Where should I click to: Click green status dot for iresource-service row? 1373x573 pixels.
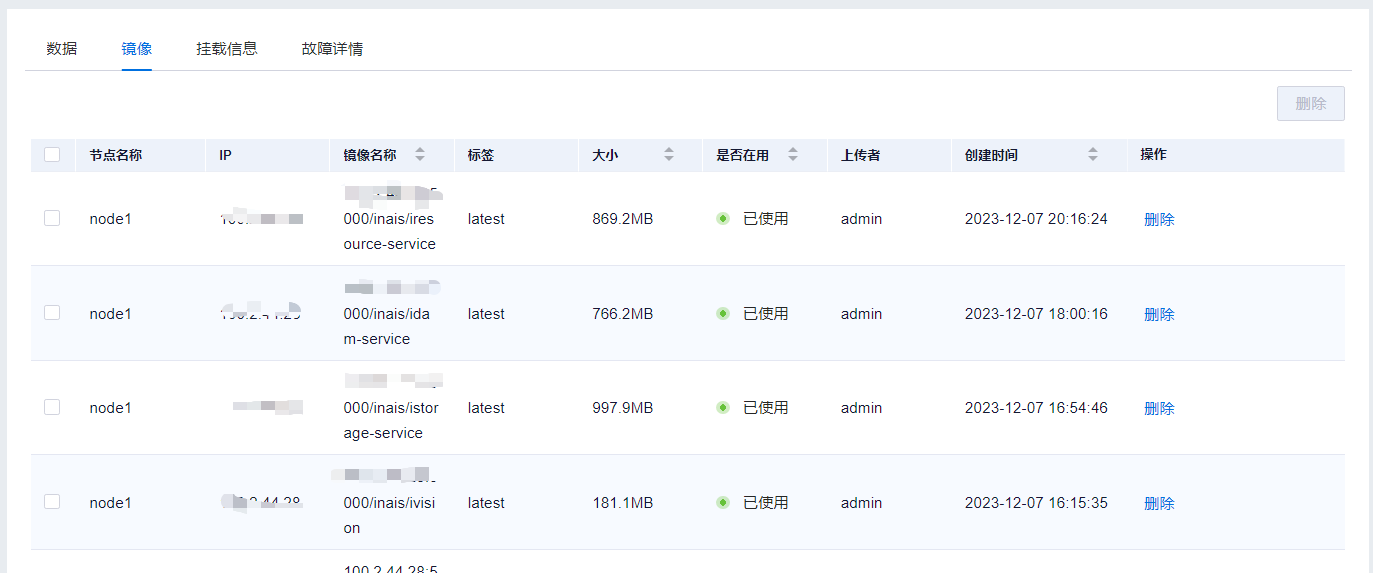pos(723,219)
